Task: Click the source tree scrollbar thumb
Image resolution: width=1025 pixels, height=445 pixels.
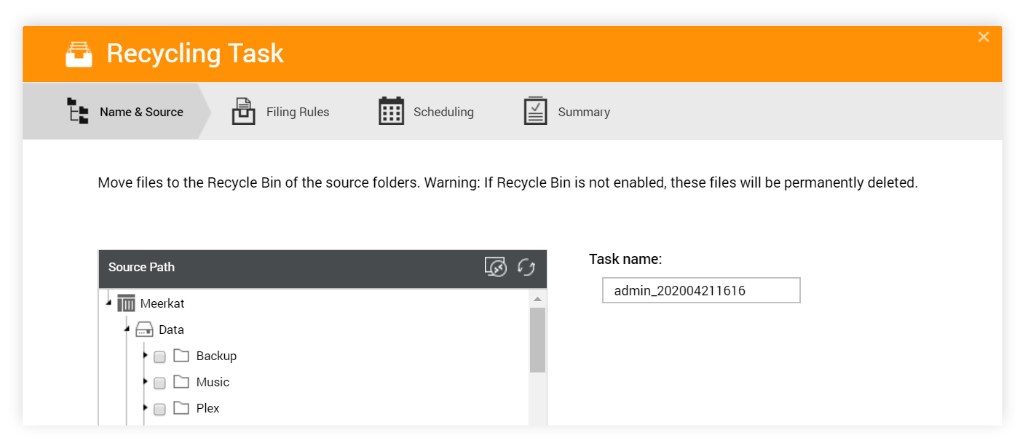Action: tap(537, 340)
